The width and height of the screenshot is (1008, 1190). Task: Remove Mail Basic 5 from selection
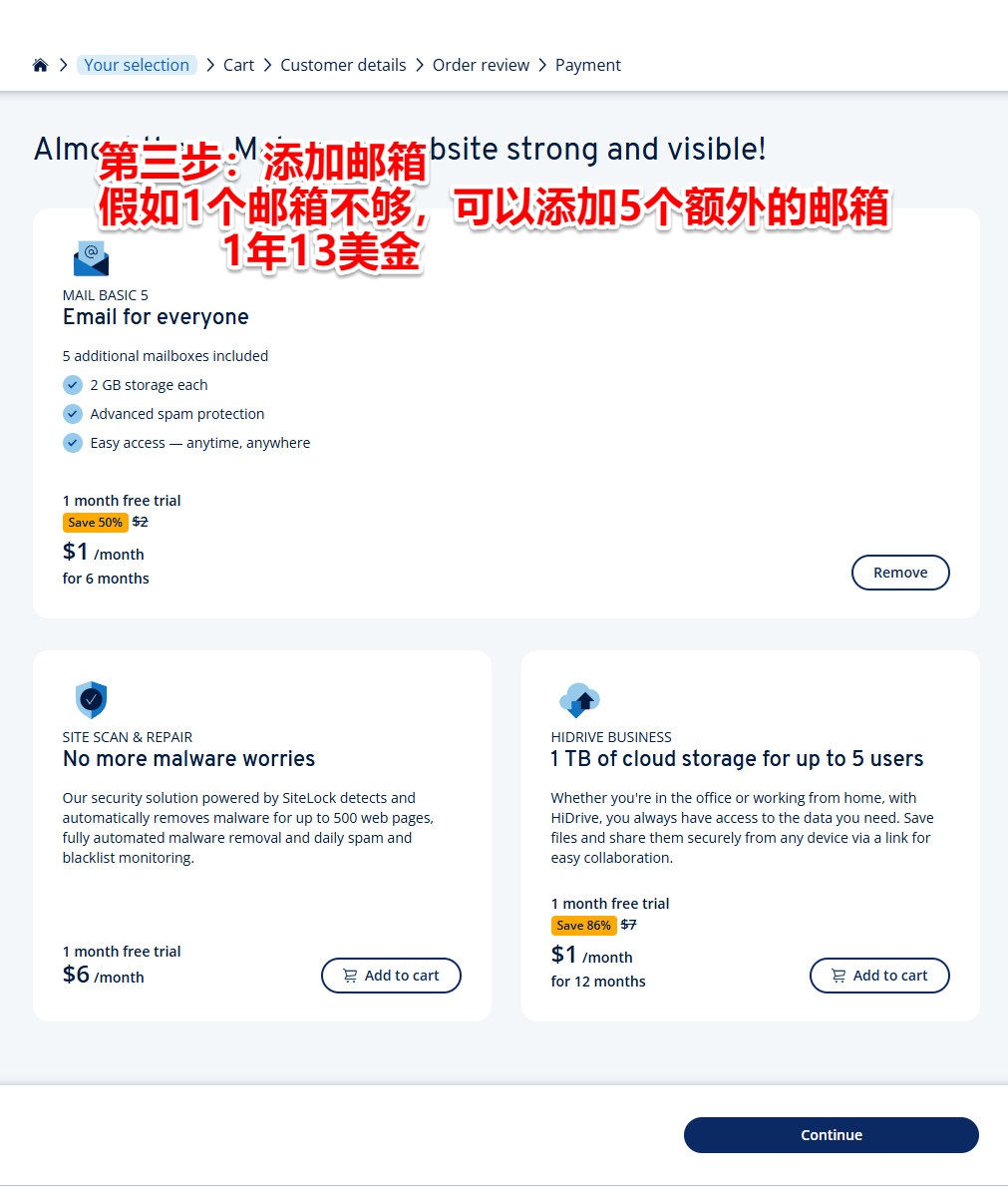pyautogui.click(x=900, y=573)
